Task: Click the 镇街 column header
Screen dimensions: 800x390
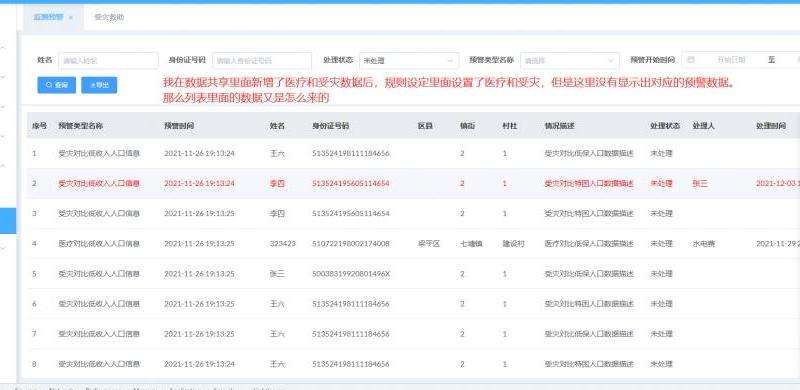Action: (467, 125)
